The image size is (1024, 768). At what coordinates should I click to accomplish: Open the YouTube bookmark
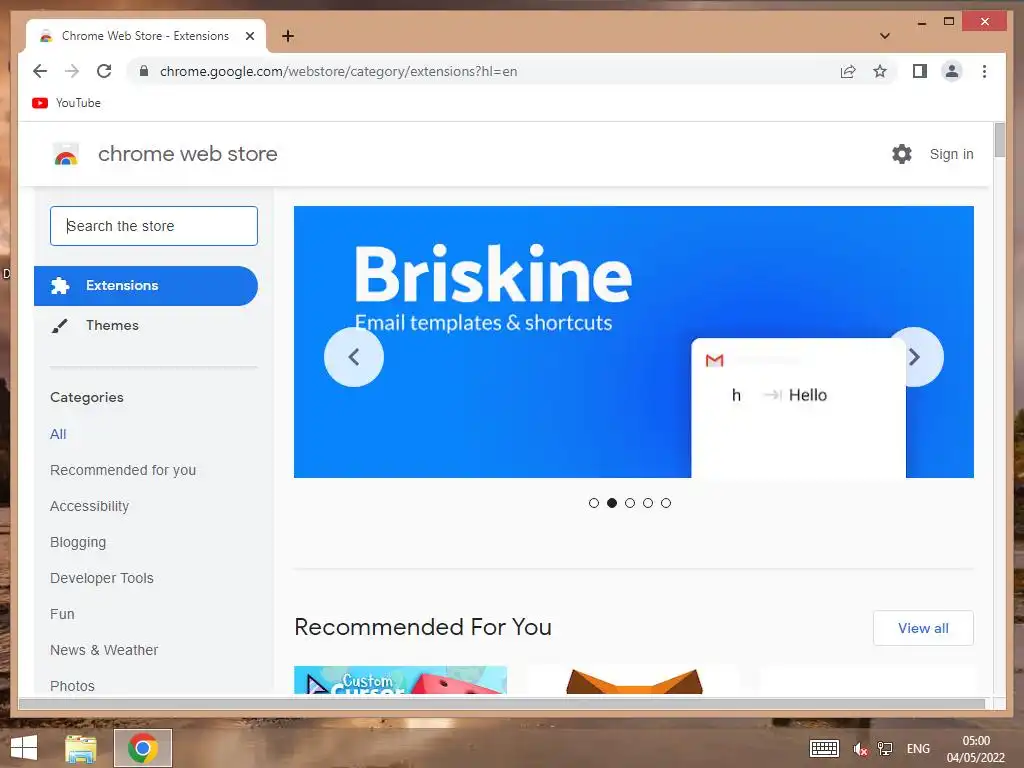pyautogui.click(x=67, y=103)
